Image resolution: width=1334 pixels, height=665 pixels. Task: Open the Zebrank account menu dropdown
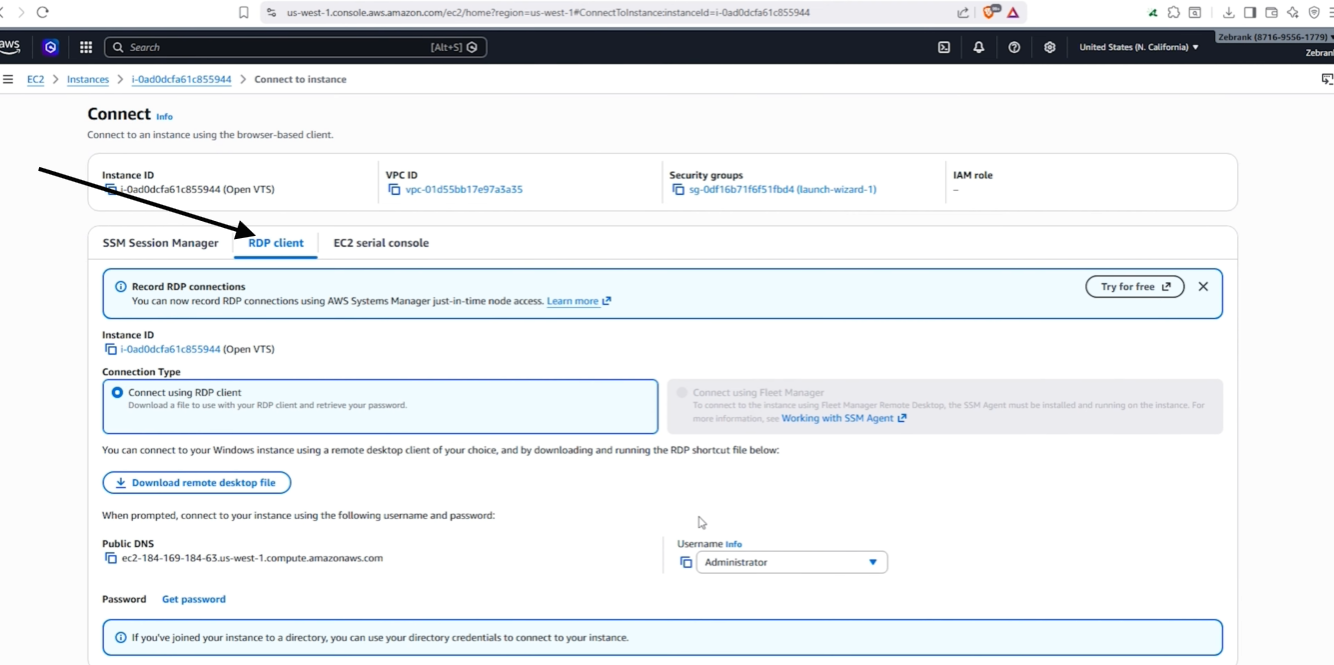(1275, 37)
